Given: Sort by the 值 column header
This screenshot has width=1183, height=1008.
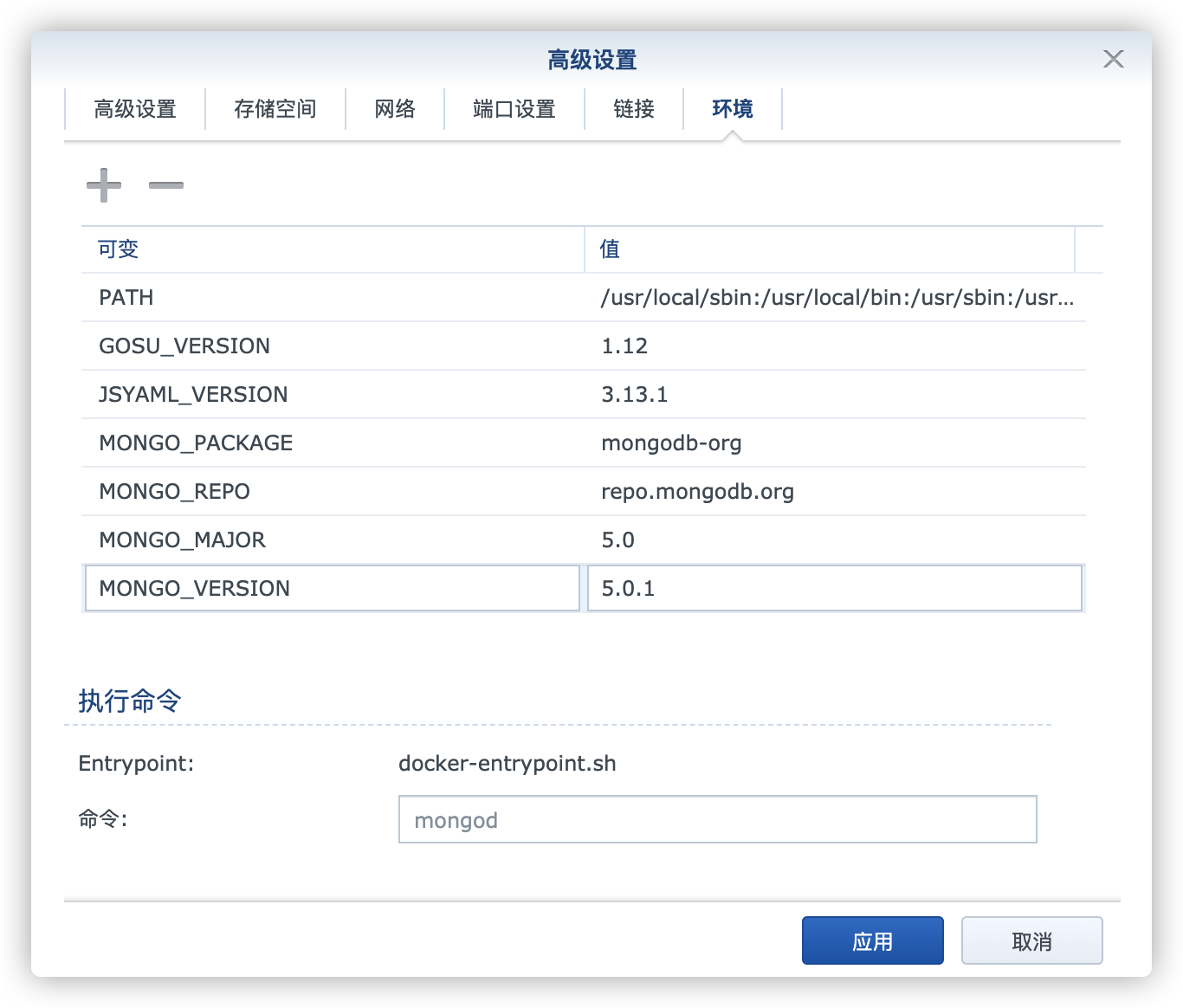Looking at the screenshot, I should [x=830, y=249].
